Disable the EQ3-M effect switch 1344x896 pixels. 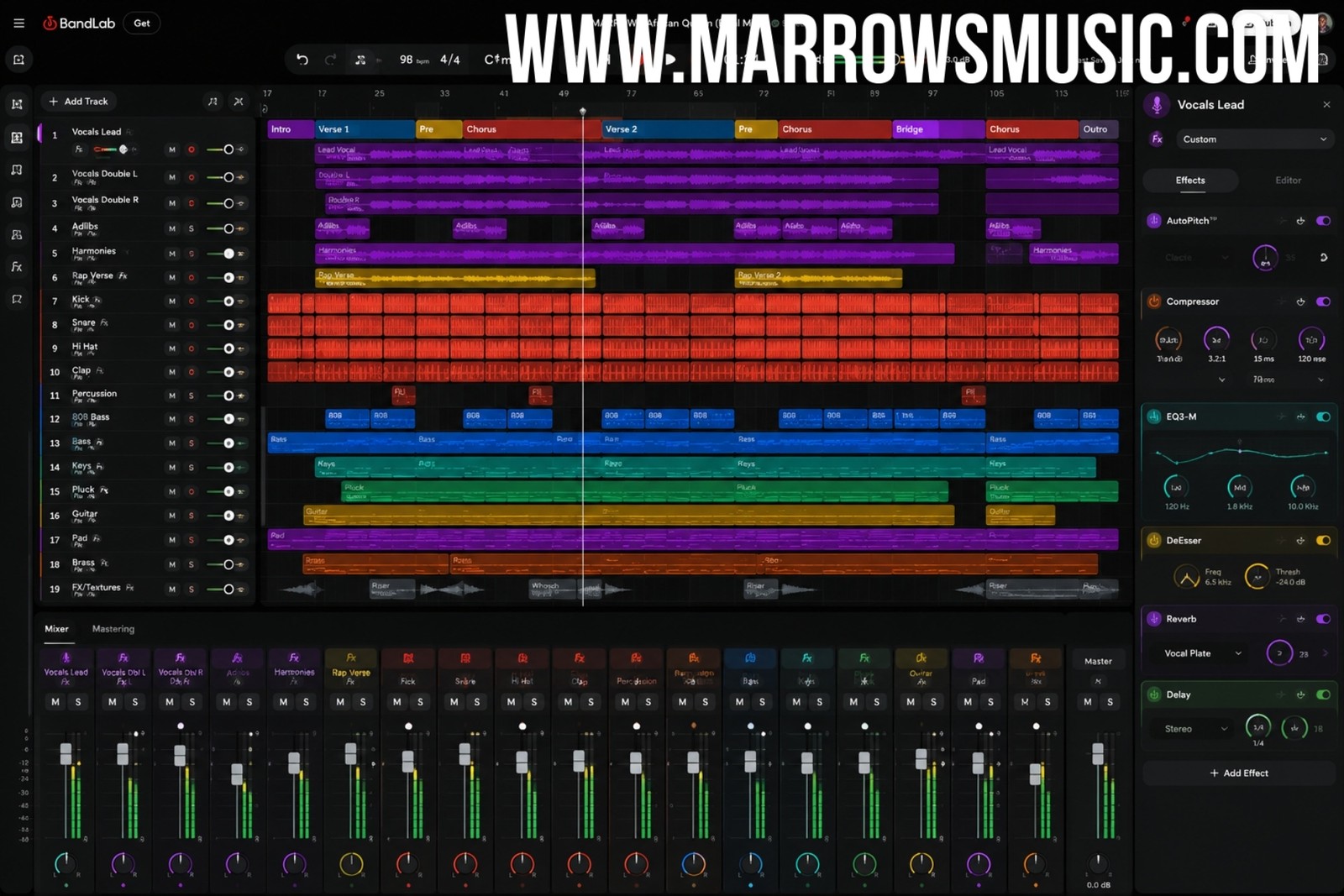(x=1323, y=417)
